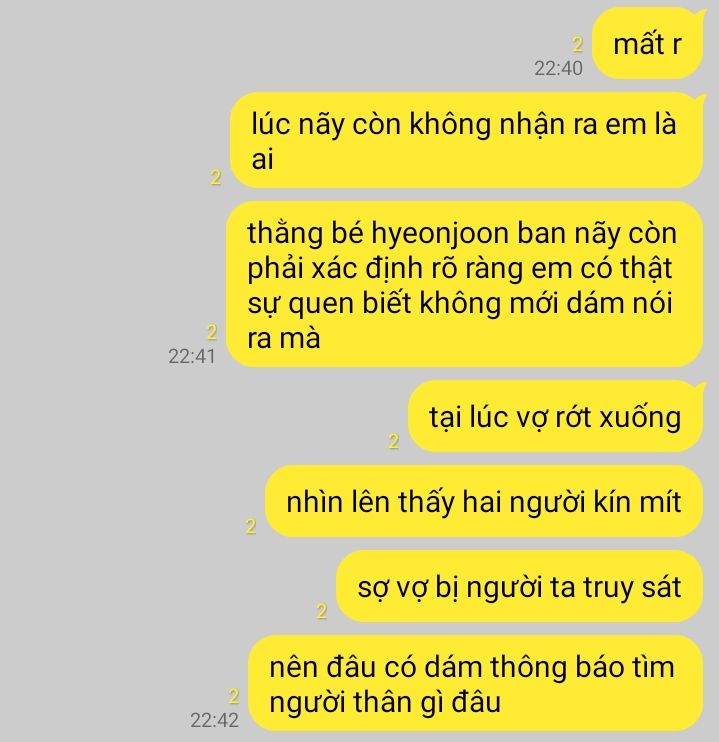Viewport: 719px width, 742px height.
Task: Click the 22:41 timestamp
Action: [192, 356]
